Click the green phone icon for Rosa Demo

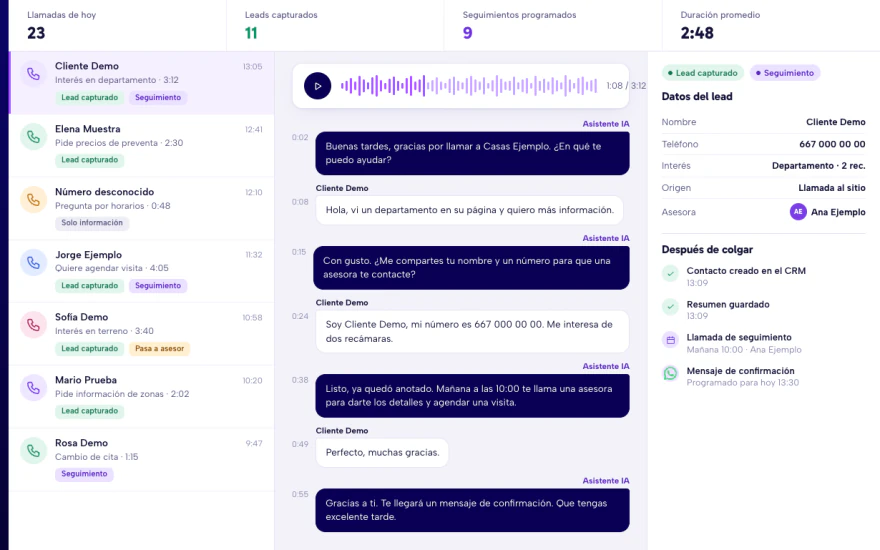(x=33, y=451)
